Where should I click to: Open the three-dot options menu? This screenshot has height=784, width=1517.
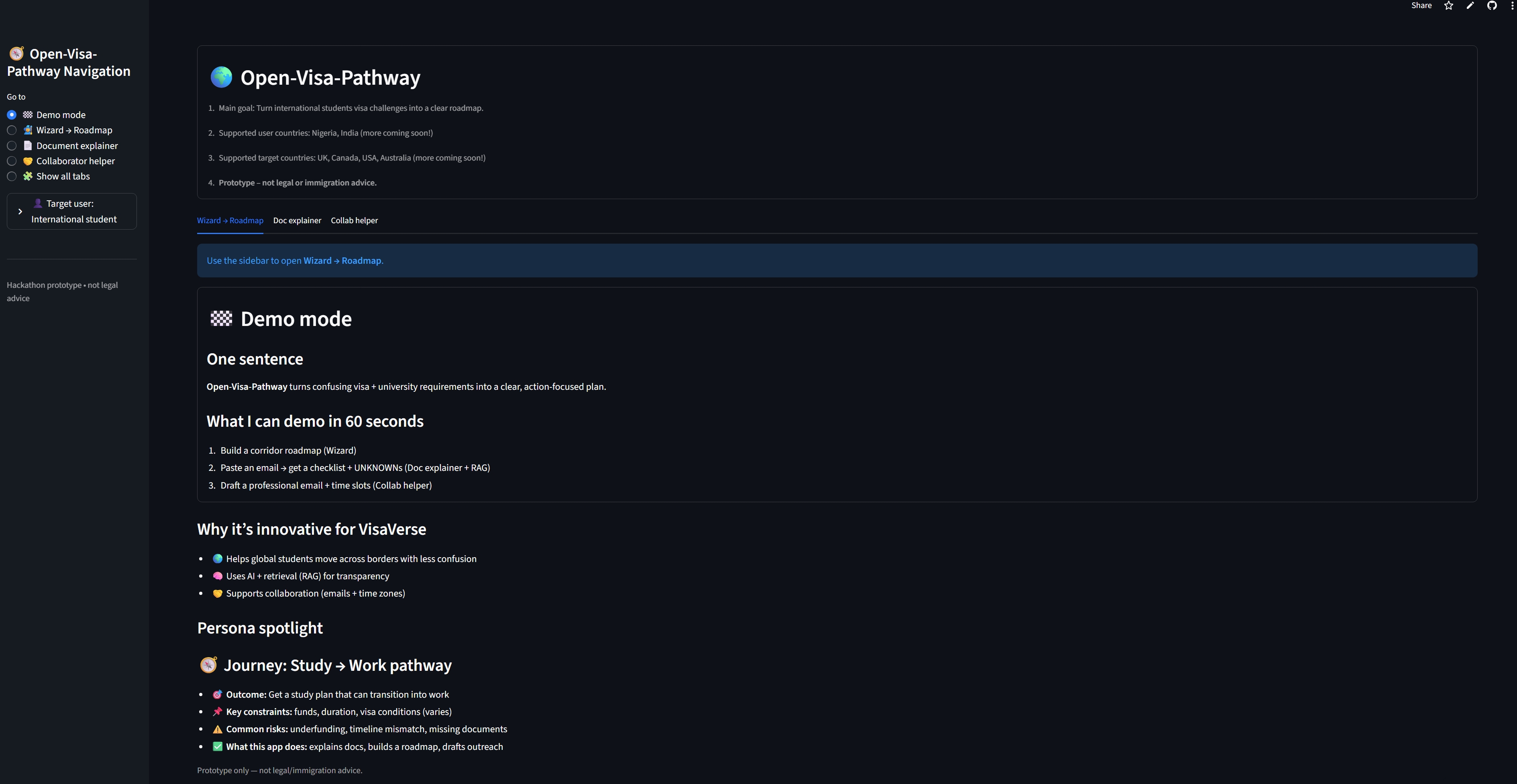click(x=1512, y=6)
